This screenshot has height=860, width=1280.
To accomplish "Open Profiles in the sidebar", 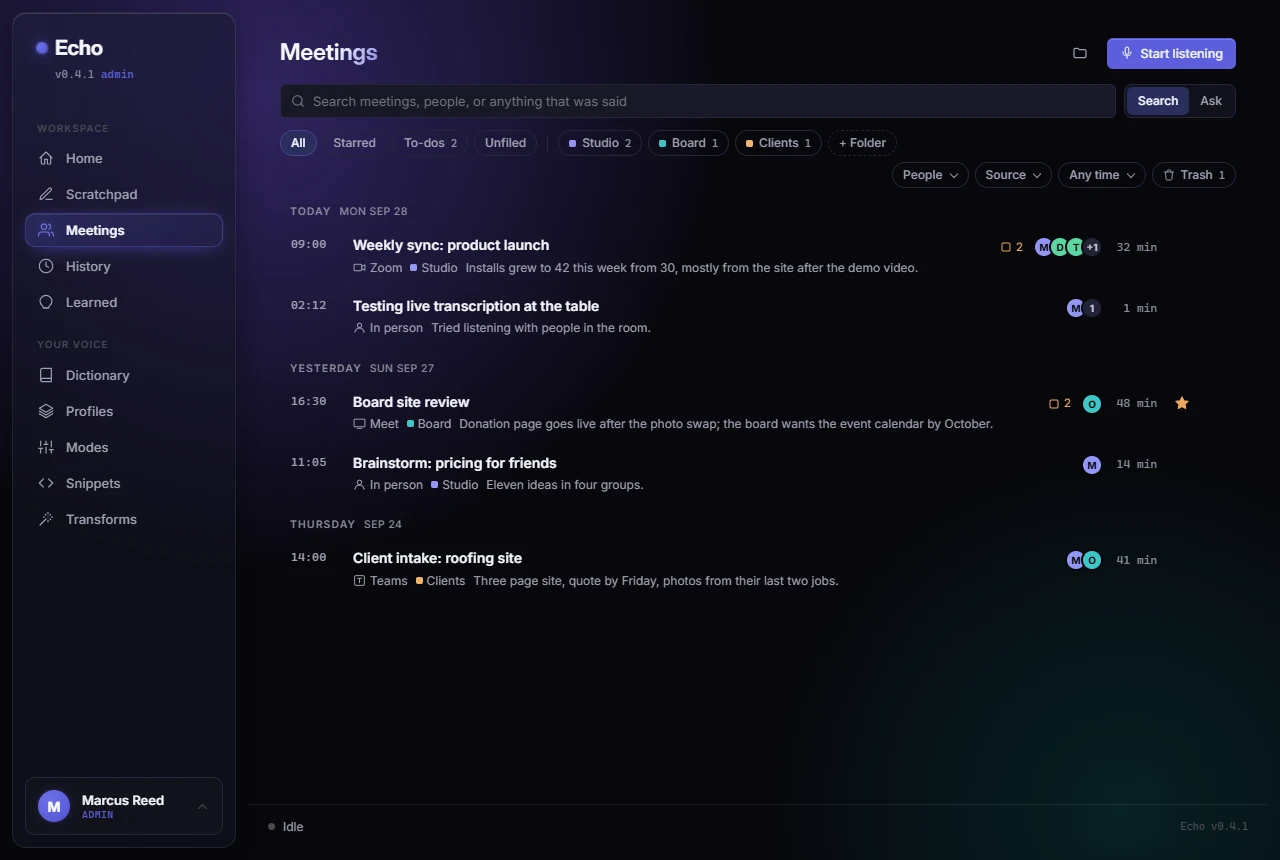I will pyautogui.click(x=124, y=411).
